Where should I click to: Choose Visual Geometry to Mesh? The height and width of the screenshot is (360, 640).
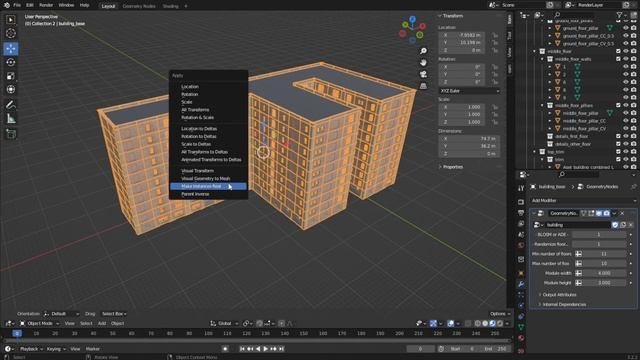(206, 179)
